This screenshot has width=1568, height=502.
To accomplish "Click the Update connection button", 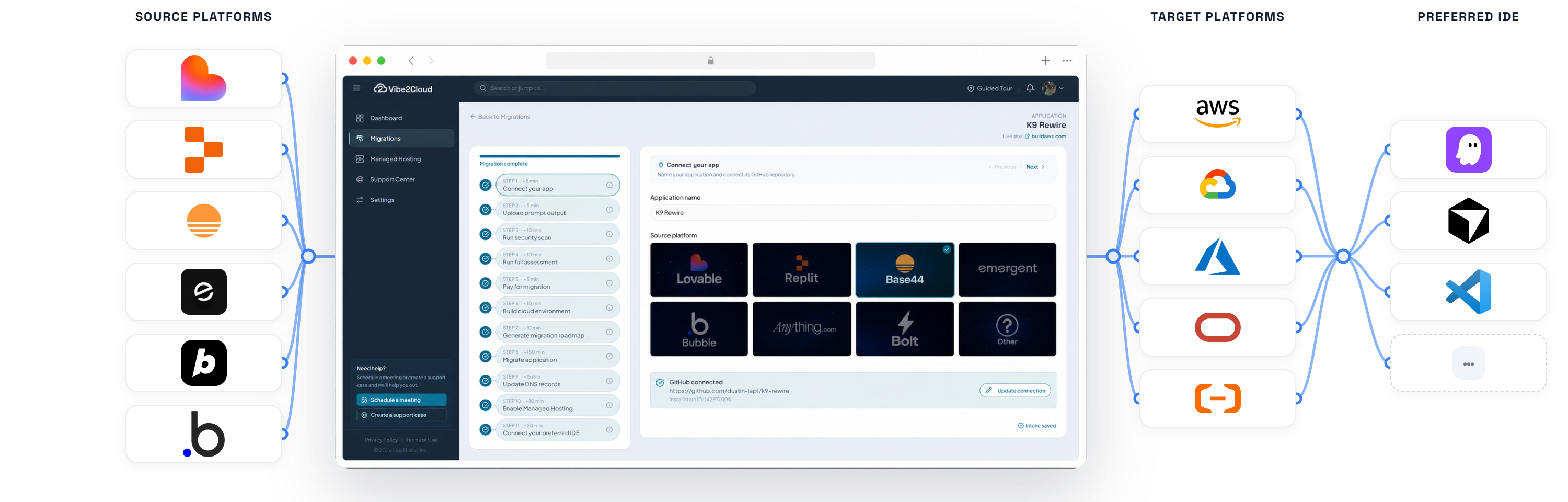I will click(1016, 391).
